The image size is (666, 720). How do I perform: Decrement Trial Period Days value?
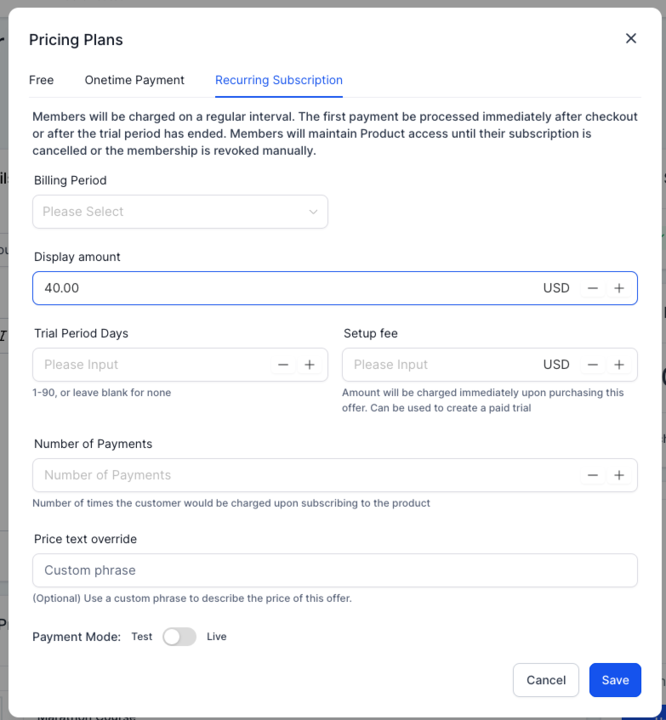click(x=283, y=365)
